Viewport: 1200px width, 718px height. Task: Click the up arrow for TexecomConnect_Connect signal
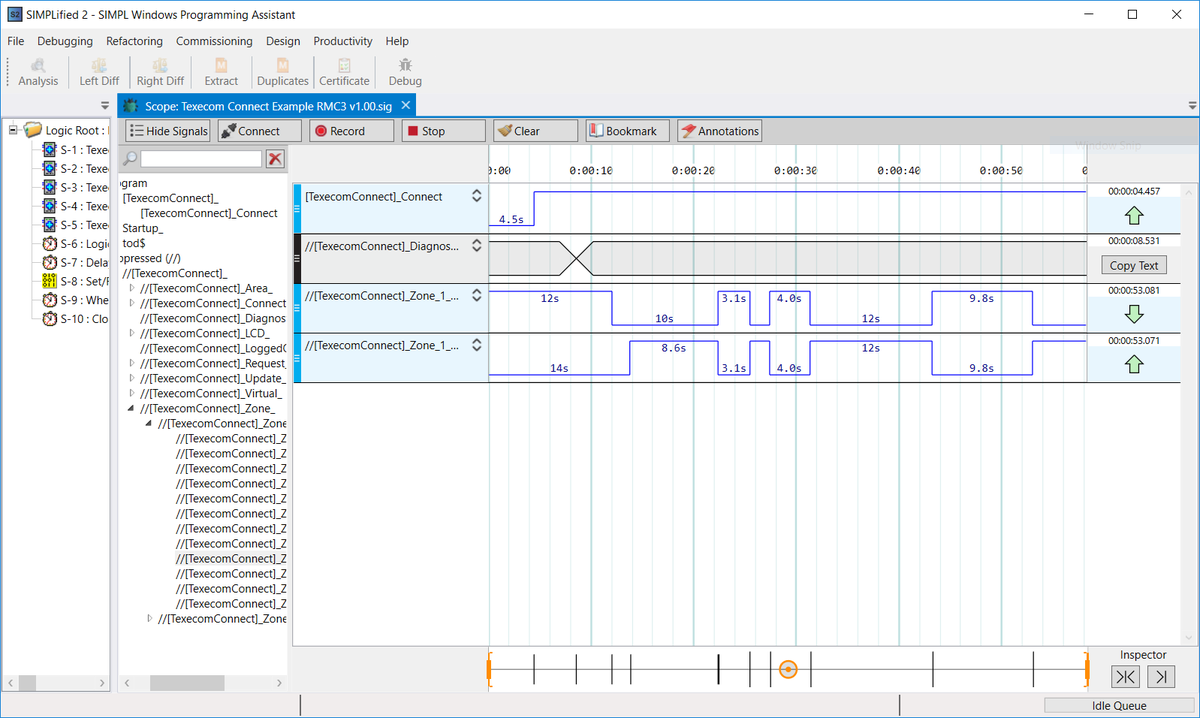(x=1133, y=214)
